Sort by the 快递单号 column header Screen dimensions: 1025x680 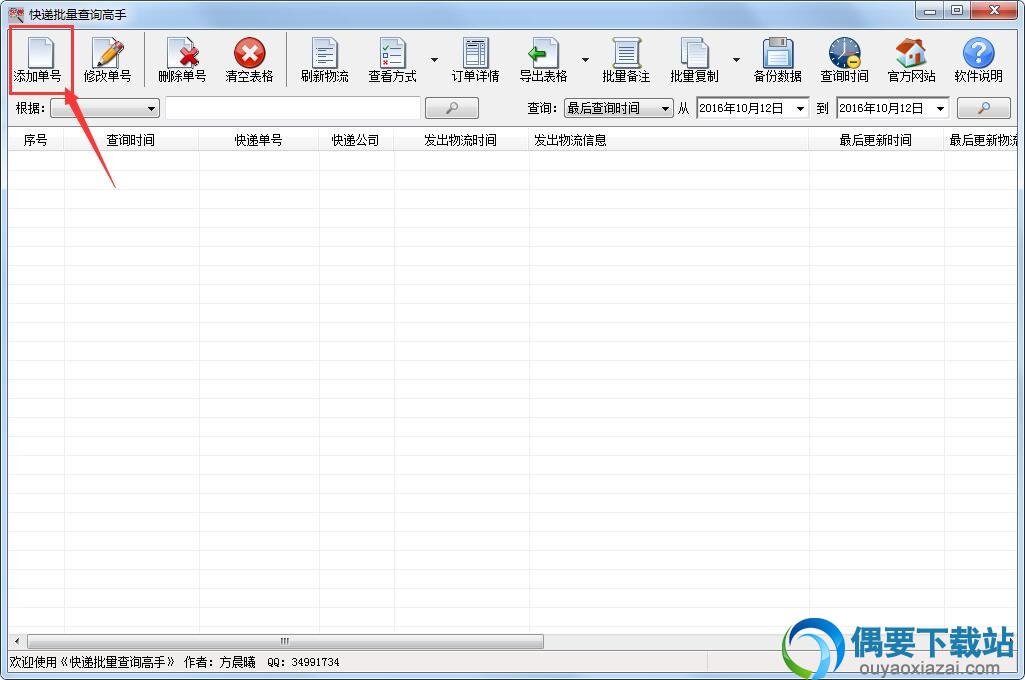[x=259, y=140]
